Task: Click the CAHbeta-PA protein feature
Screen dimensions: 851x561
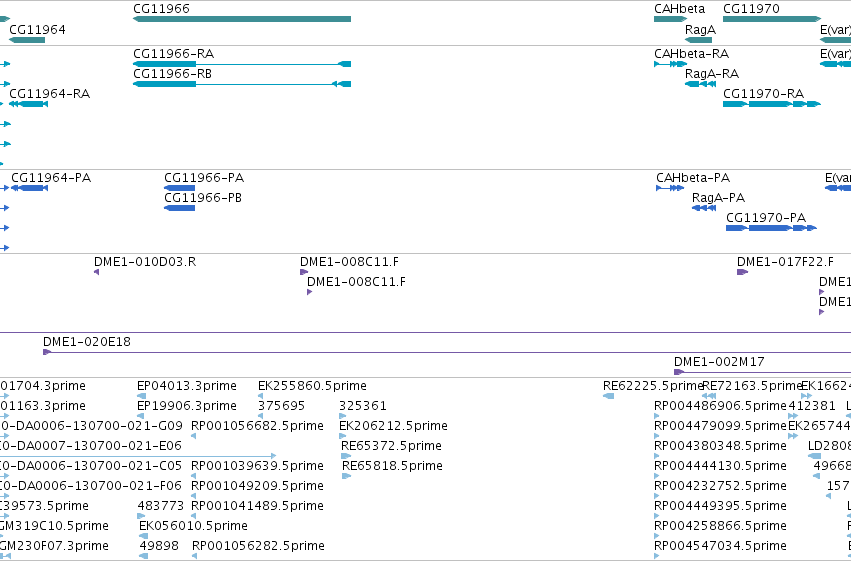Action: coord(670,188)
